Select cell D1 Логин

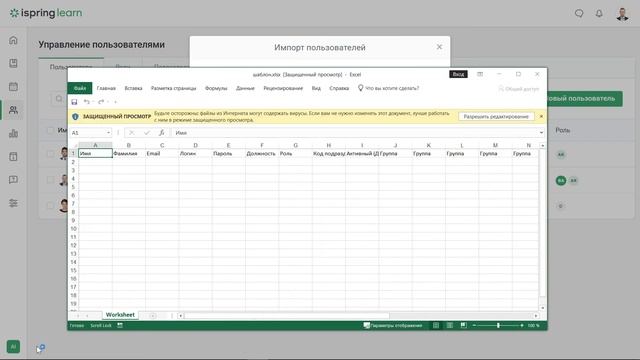pos(196,153)
